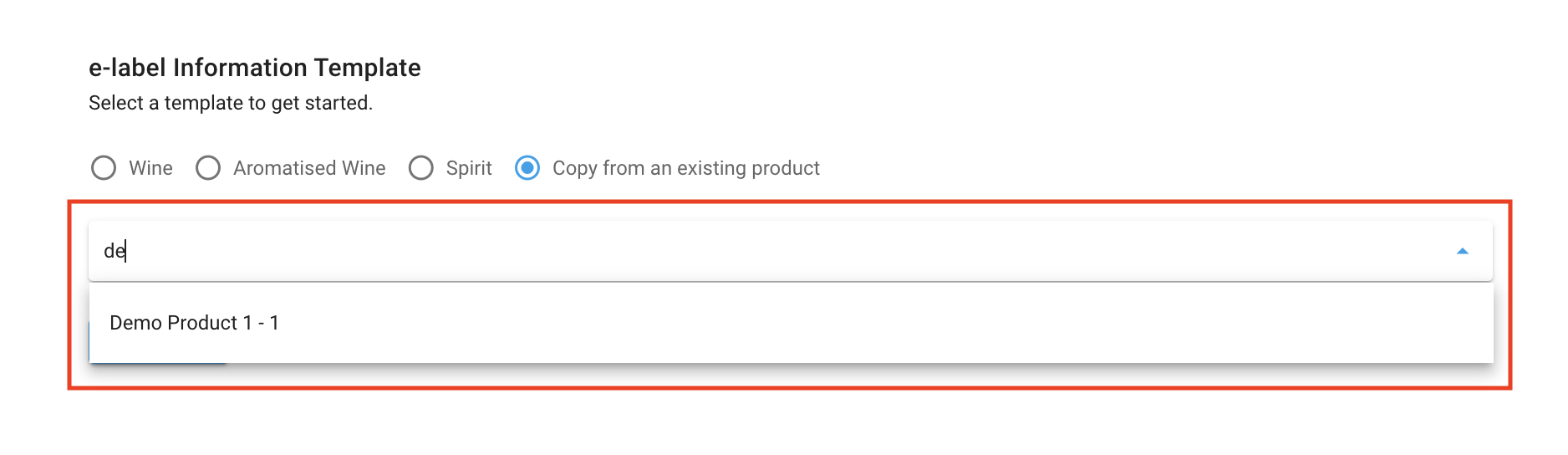Click the empty circle icon beside Aromatised Wine
This screenshot has height=455, width=1568.
(x=208, y=168)
